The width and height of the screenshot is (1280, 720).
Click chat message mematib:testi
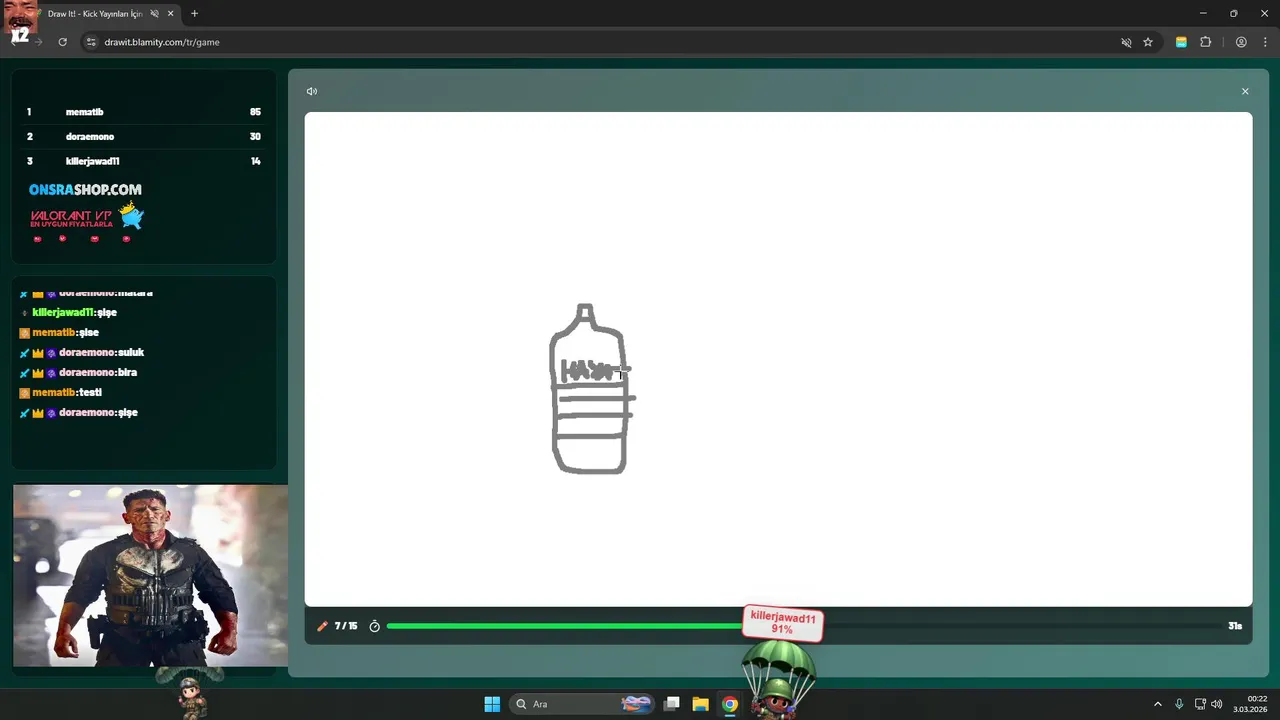pos(67,392)
